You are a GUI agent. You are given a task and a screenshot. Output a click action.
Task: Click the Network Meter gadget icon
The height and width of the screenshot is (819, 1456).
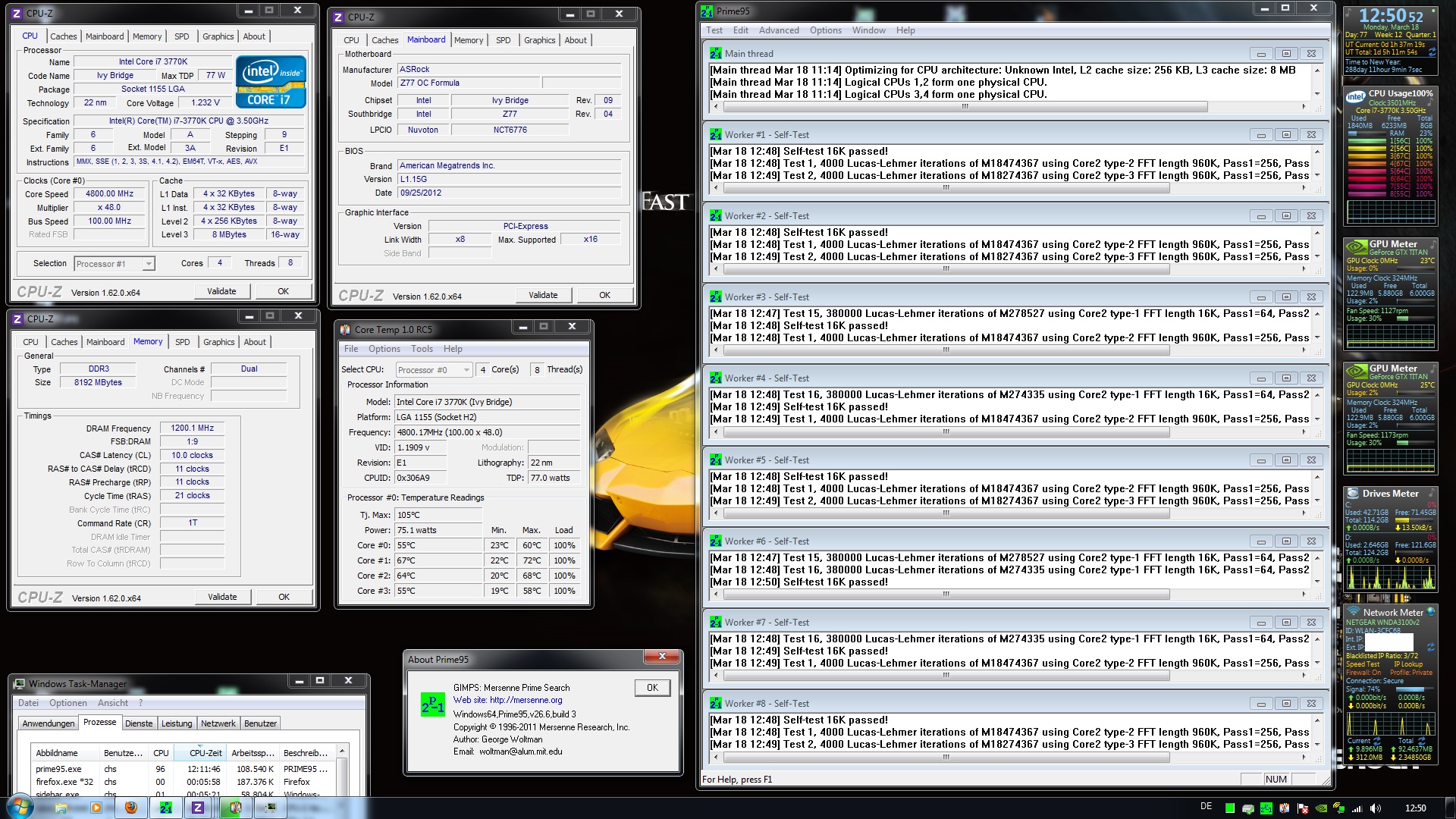click(x=1353, y=612)
